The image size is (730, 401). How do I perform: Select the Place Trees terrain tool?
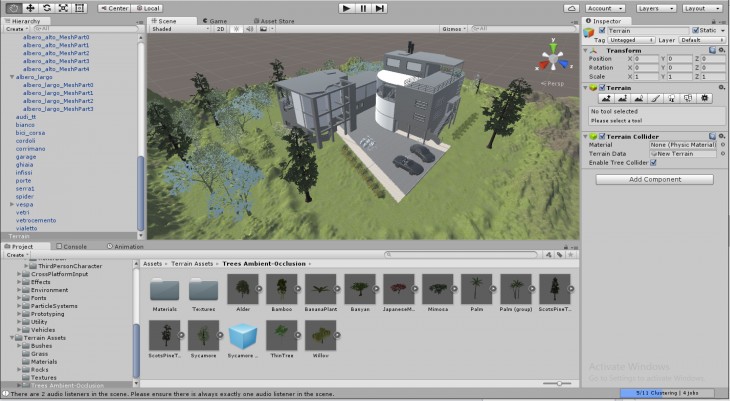click(672, 98)
